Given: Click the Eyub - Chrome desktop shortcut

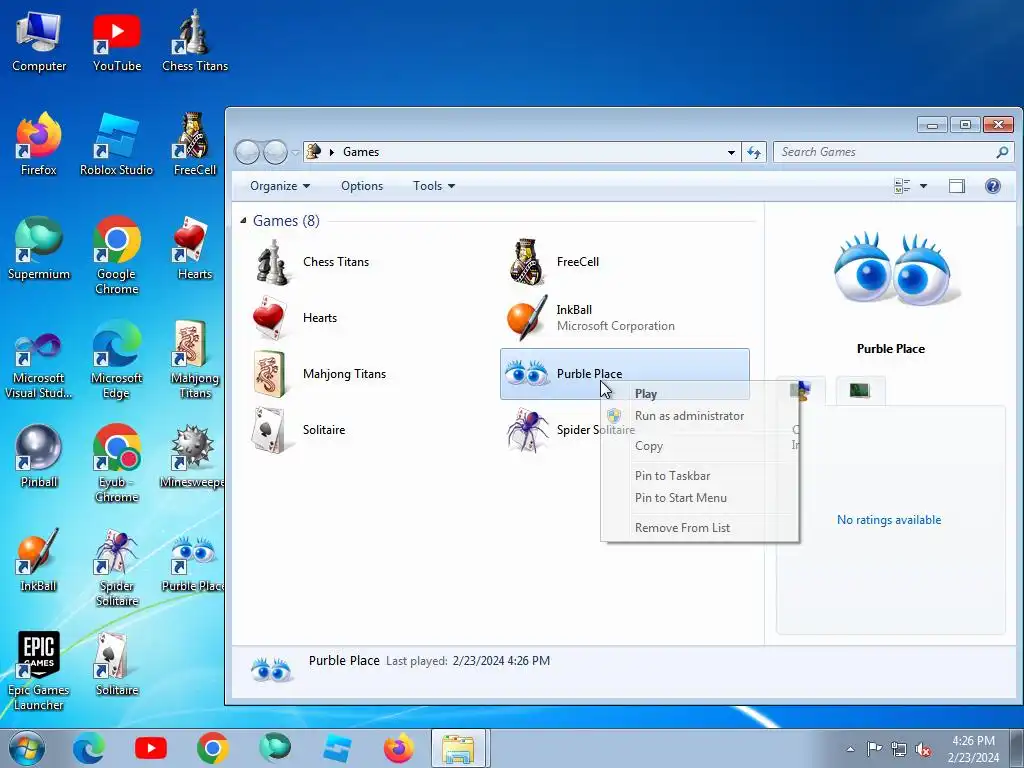Looking at the screenshot, I should click(x=116, y=464).
